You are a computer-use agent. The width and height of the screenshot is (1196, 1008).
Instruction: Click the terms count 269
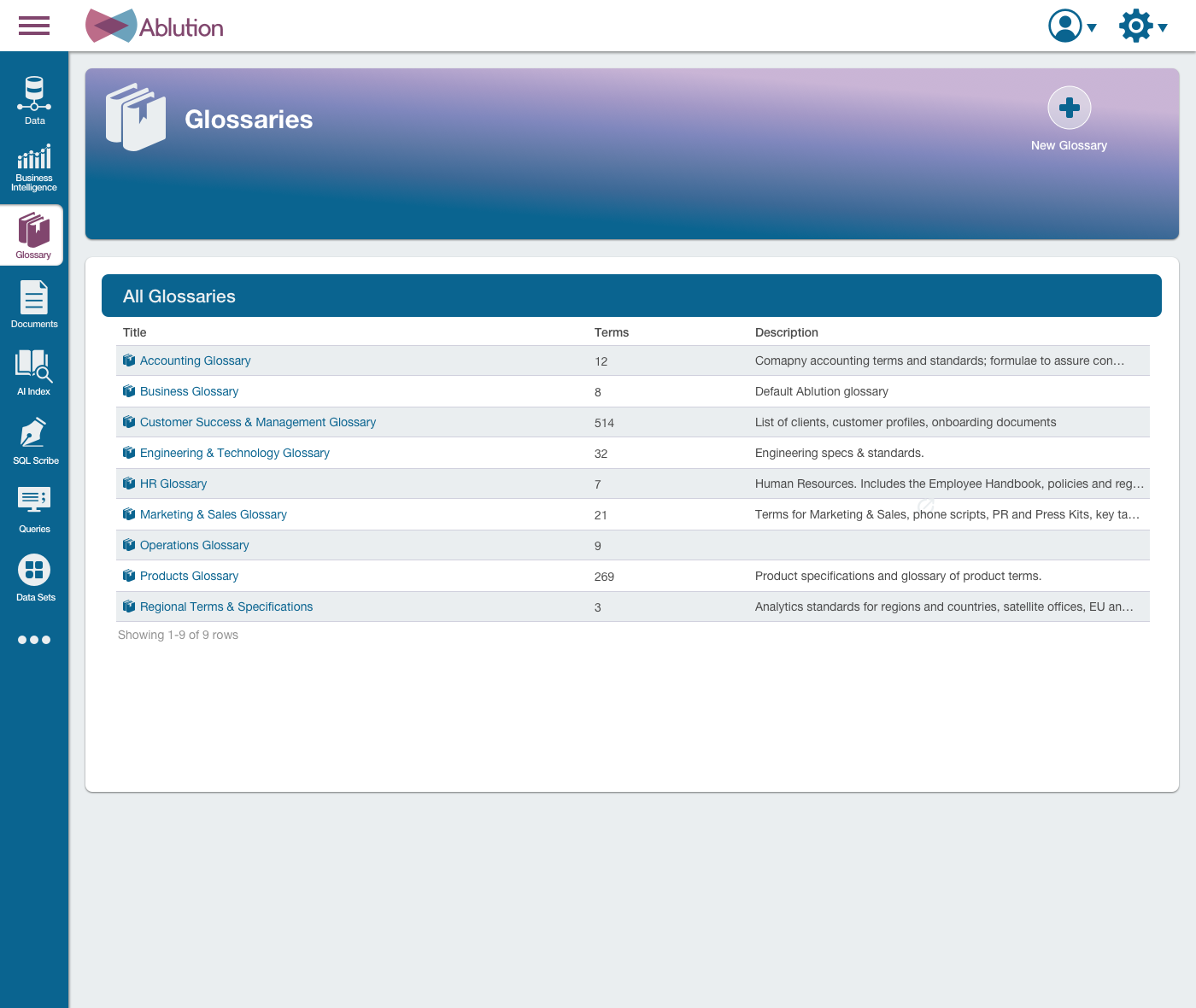[x=604, y=577]
